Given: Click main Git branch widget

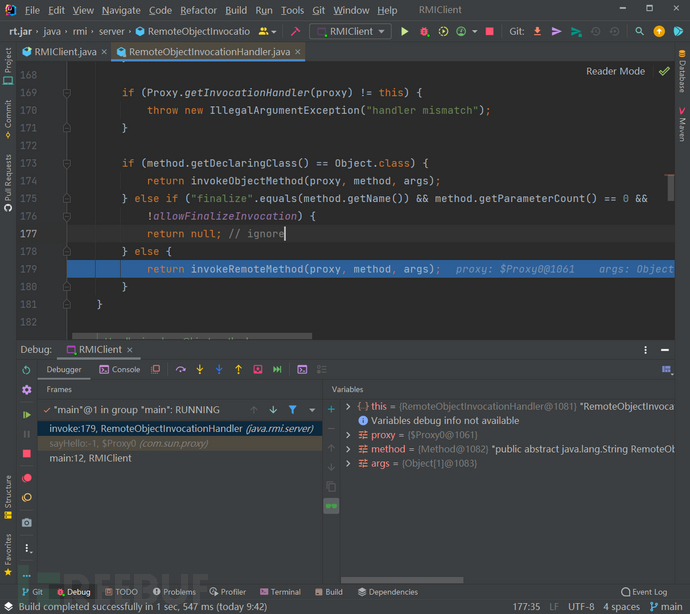Looking at the screenshot, I should 666,607.
